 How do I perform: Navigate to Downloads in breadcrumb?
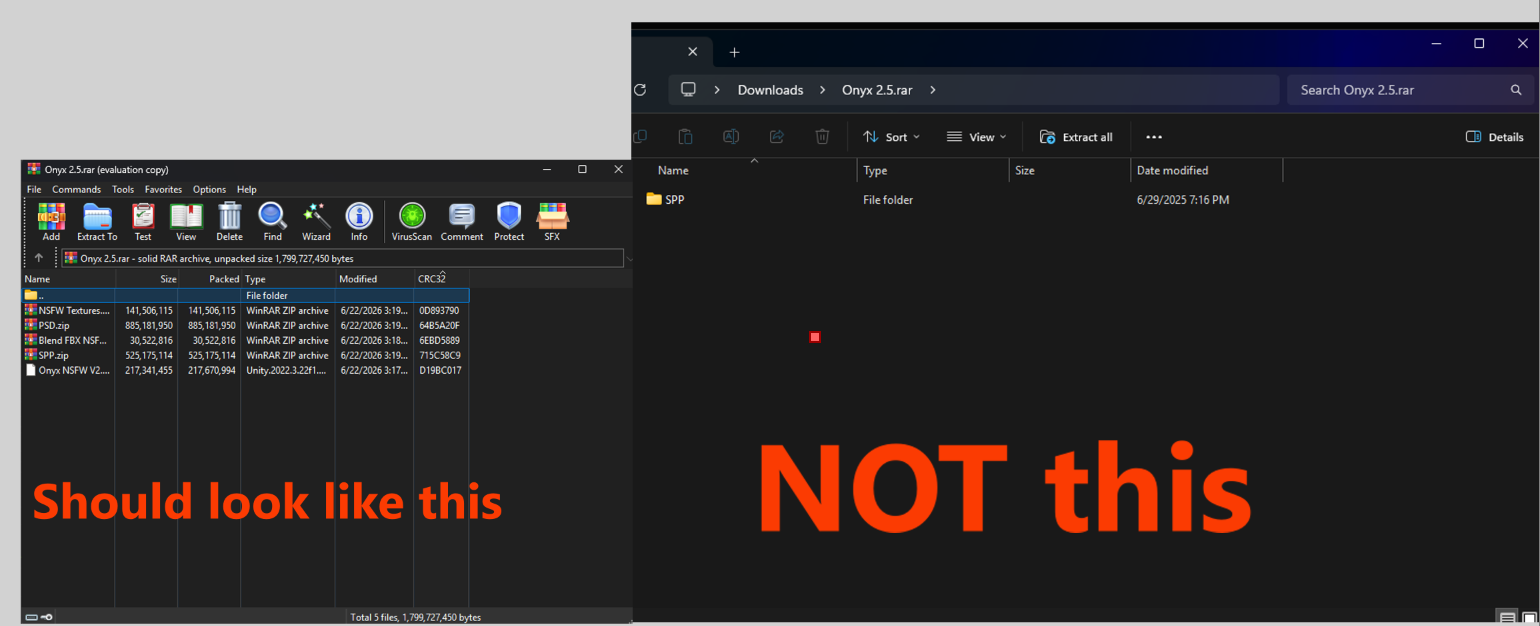[x=770, y=90]
